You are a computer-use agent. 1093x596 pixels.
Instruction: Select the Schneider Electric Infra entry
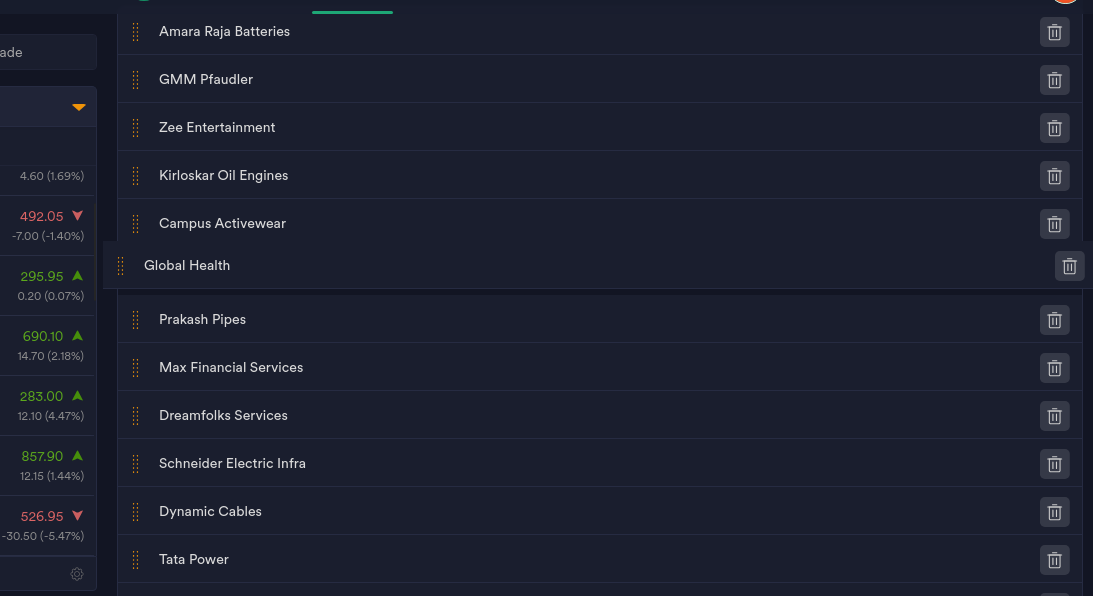click(x=599, y=464)
